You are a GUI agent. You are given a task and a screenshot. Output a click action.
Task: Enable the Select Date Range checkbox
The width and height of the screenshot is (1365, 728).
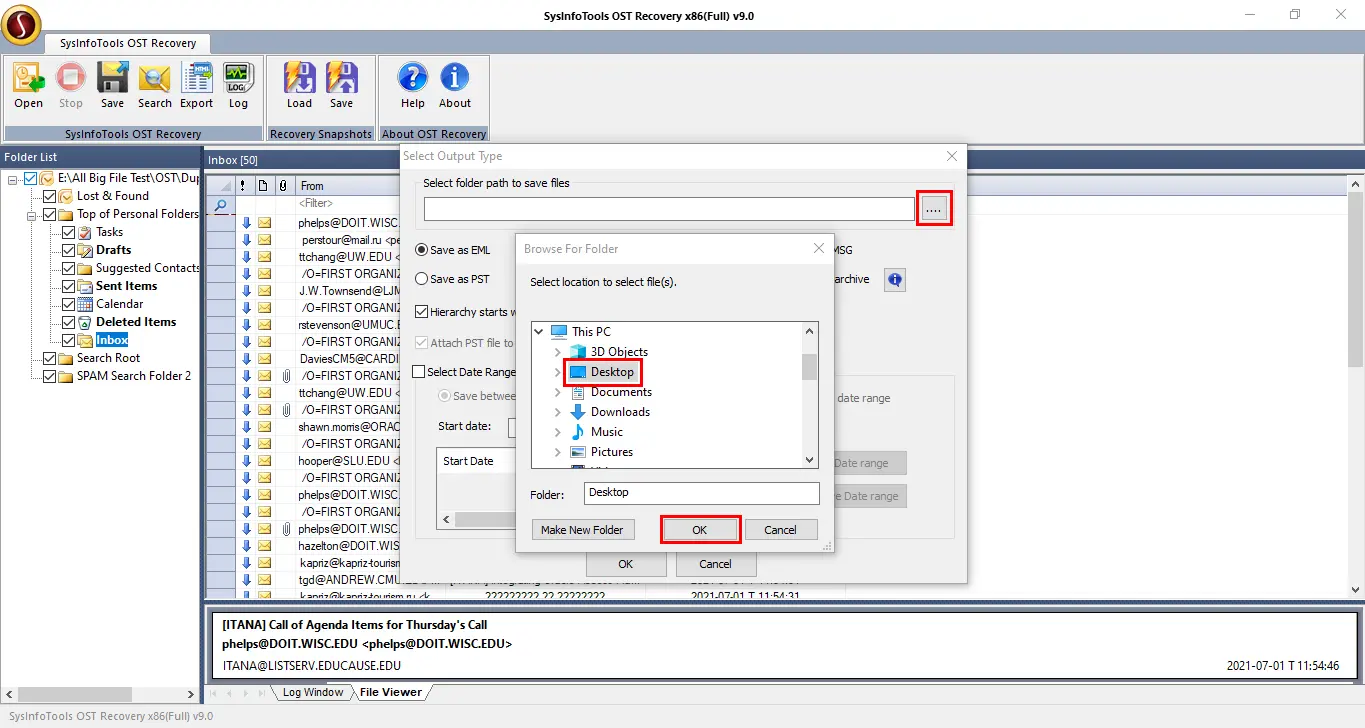[x=420, y=372]
